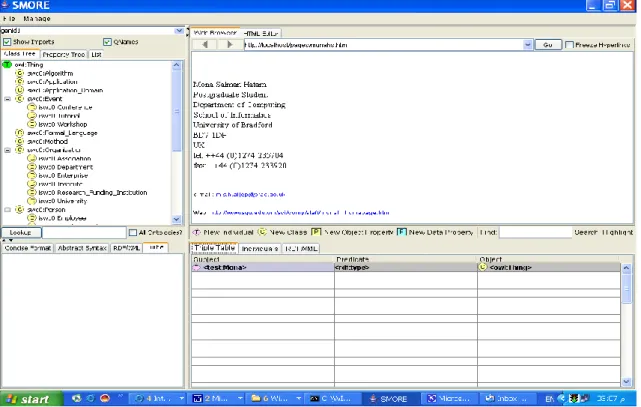Click the Conference subclass icon
641x407 pixels.
pos(32,107)
